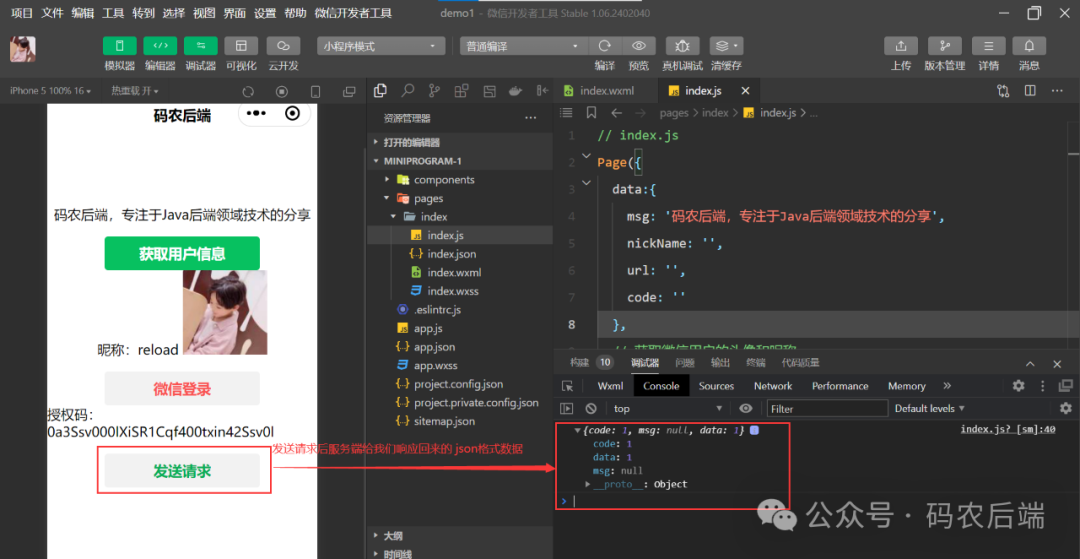Viewport: 1080px width, 559px height.
Task: Open the top context dropdown
Action: 667,408
